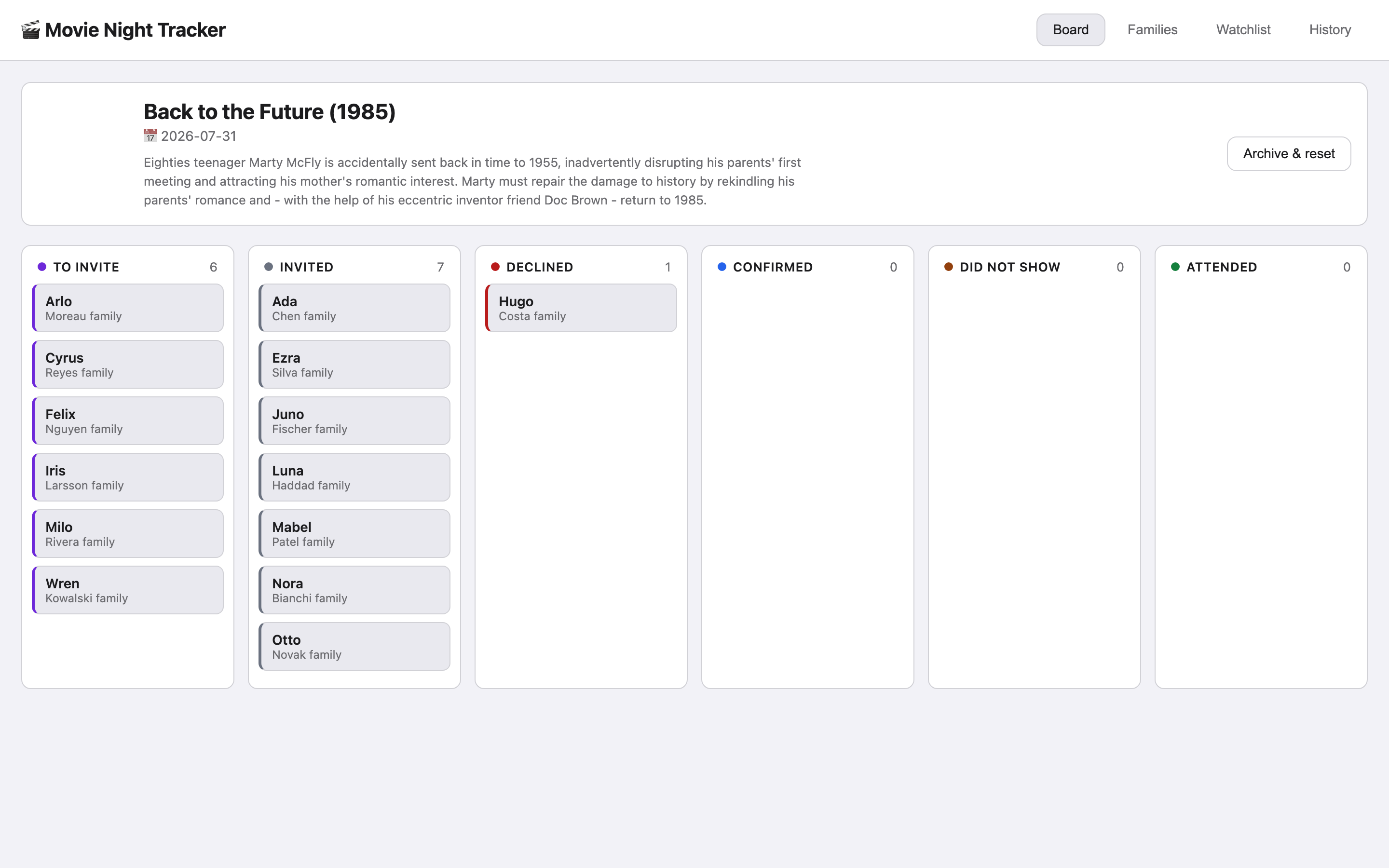Click the Felix Nguyen family card
This screenshot has width=1389, height=868.
(128, 421)
